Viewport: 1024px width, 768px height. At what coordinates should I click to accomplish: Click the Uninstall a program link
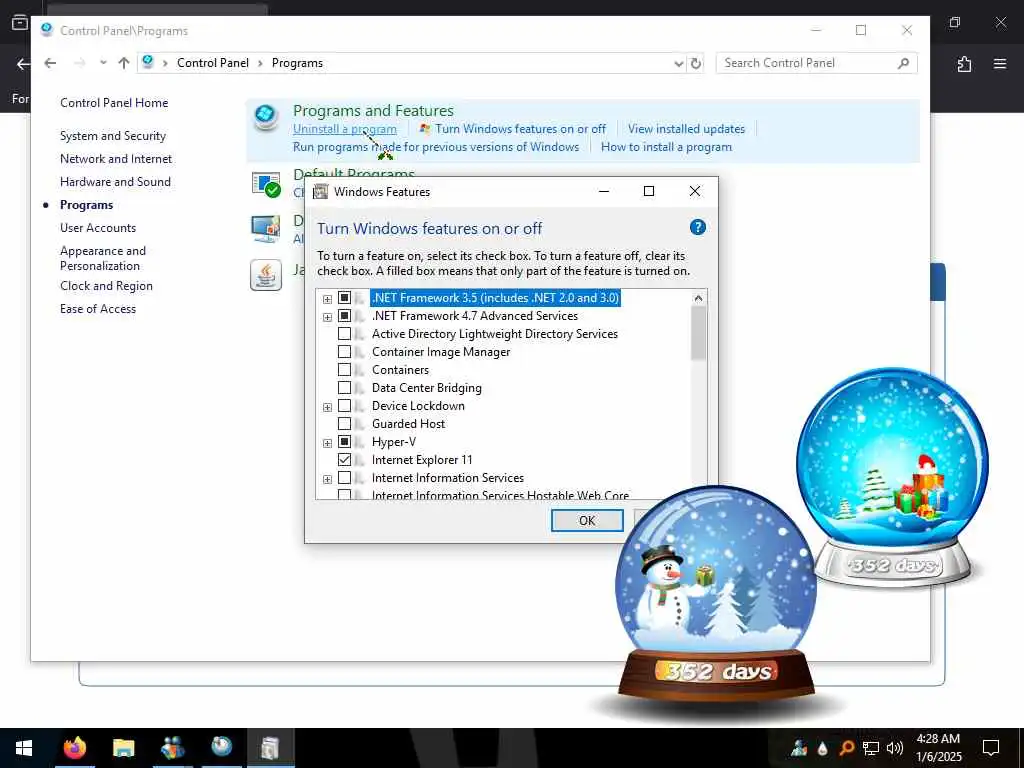click(345, 129)
